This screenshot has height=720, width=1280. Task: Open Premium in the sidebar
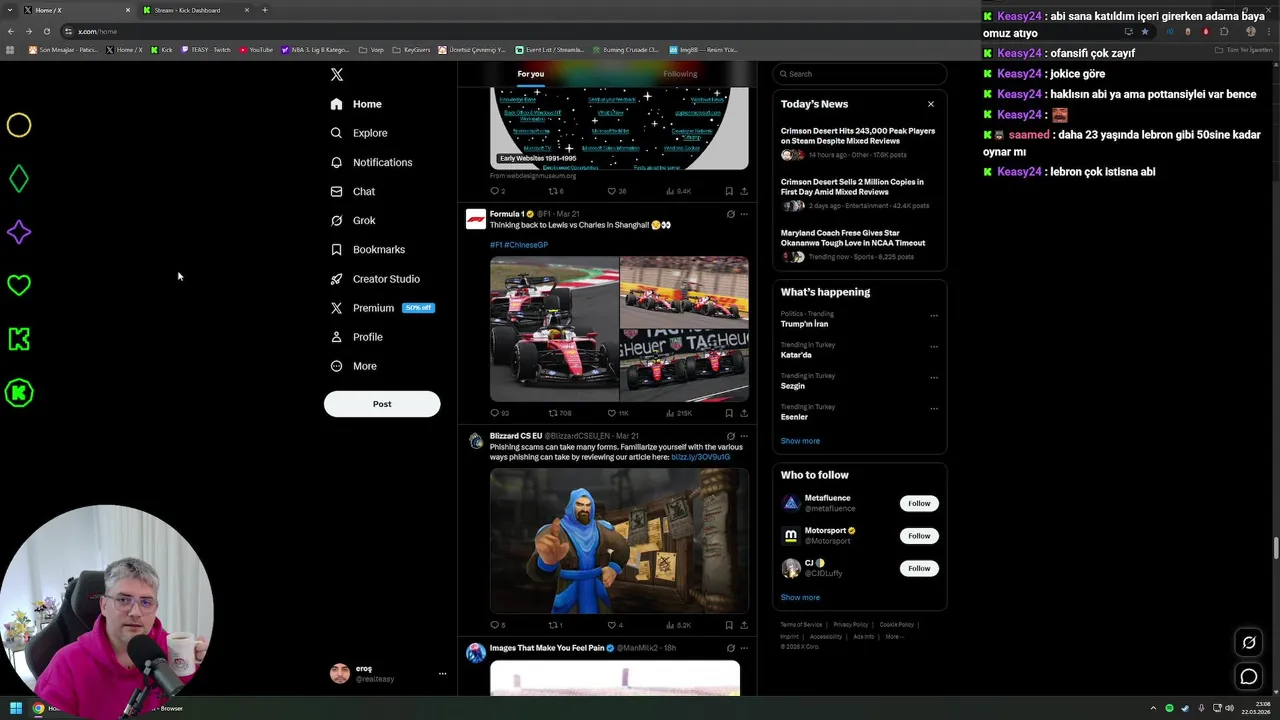[x=382, y=308]
